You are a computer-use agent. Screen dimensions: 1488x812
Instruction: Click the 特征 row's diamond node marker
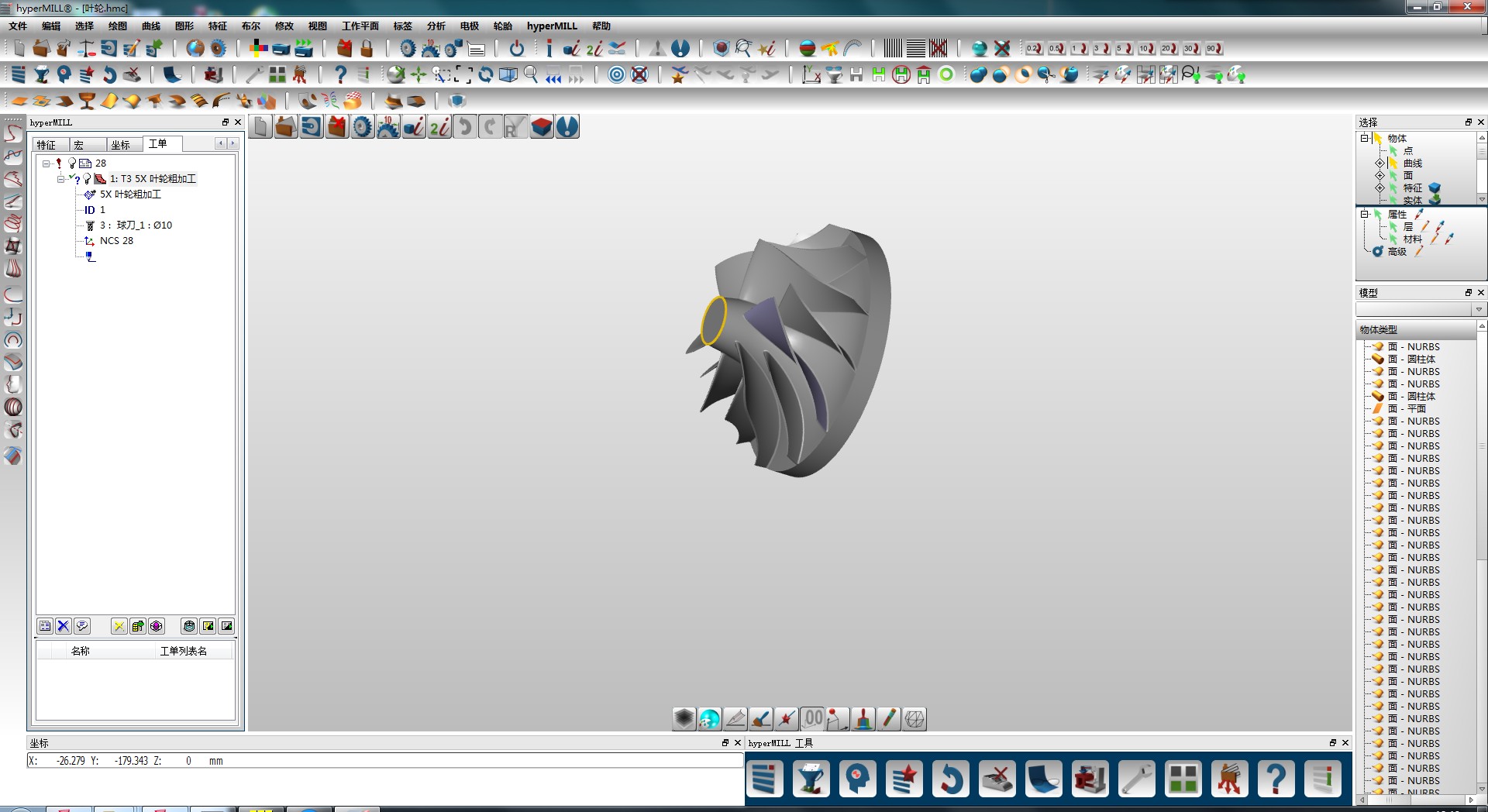[1379, 188]
